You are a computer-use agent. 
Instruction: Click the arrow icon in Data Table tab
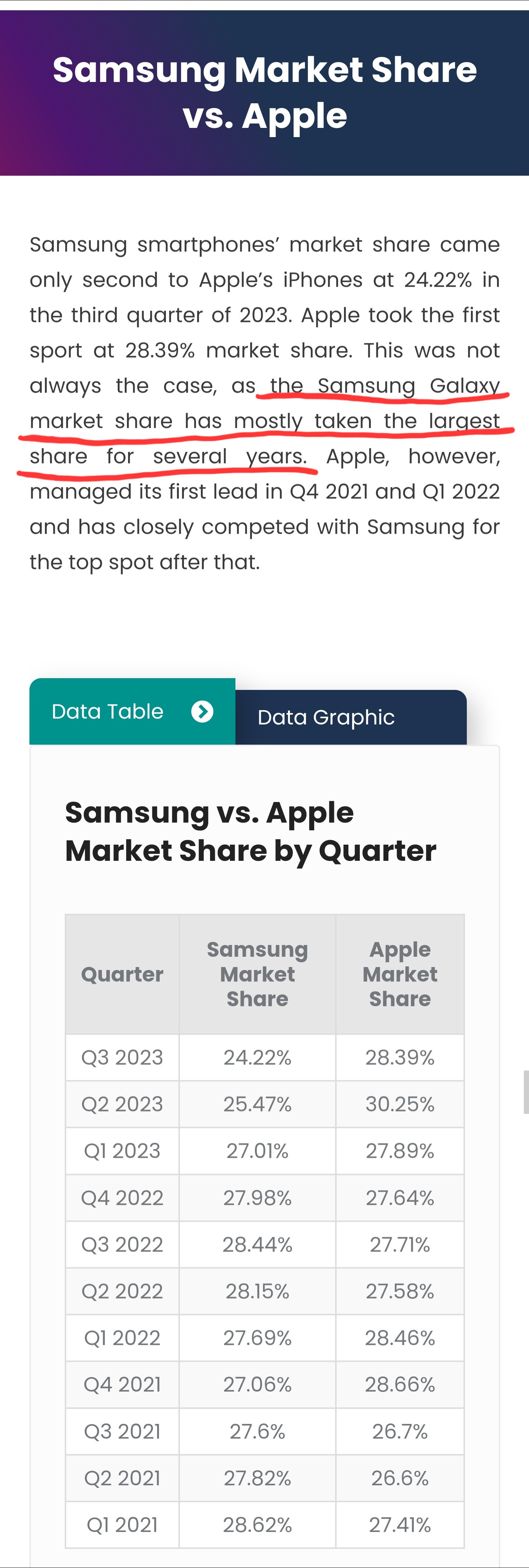[x=202, y=711]
